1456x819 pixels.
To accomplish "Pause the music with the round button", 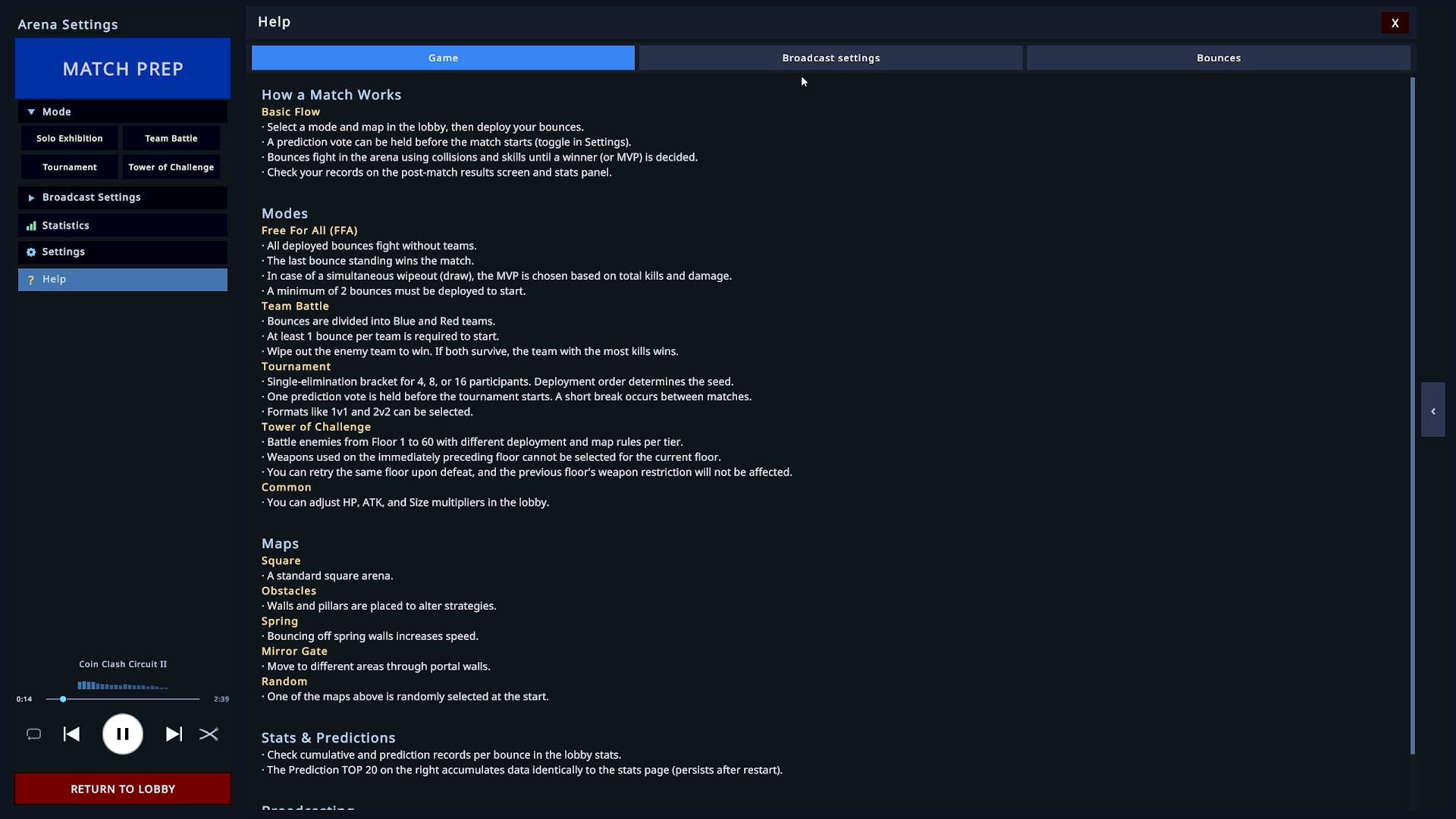I will pyautogui.click(x=123, y=734).
